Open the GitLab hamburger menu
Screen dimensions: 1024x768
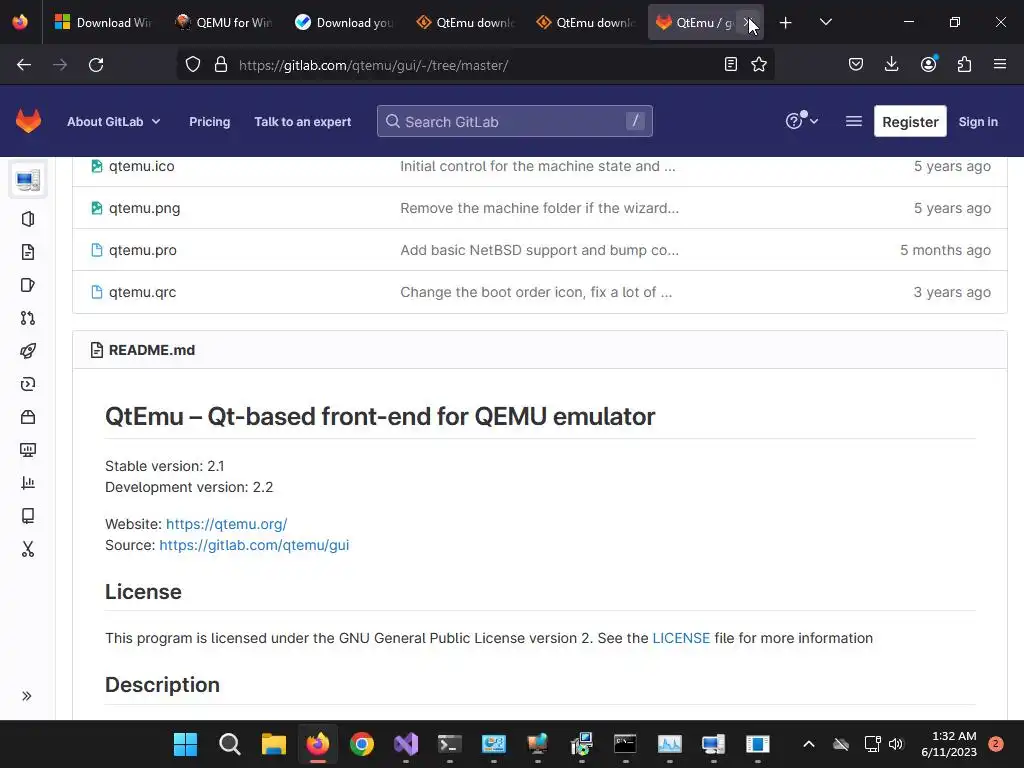[x=854, y=121]
